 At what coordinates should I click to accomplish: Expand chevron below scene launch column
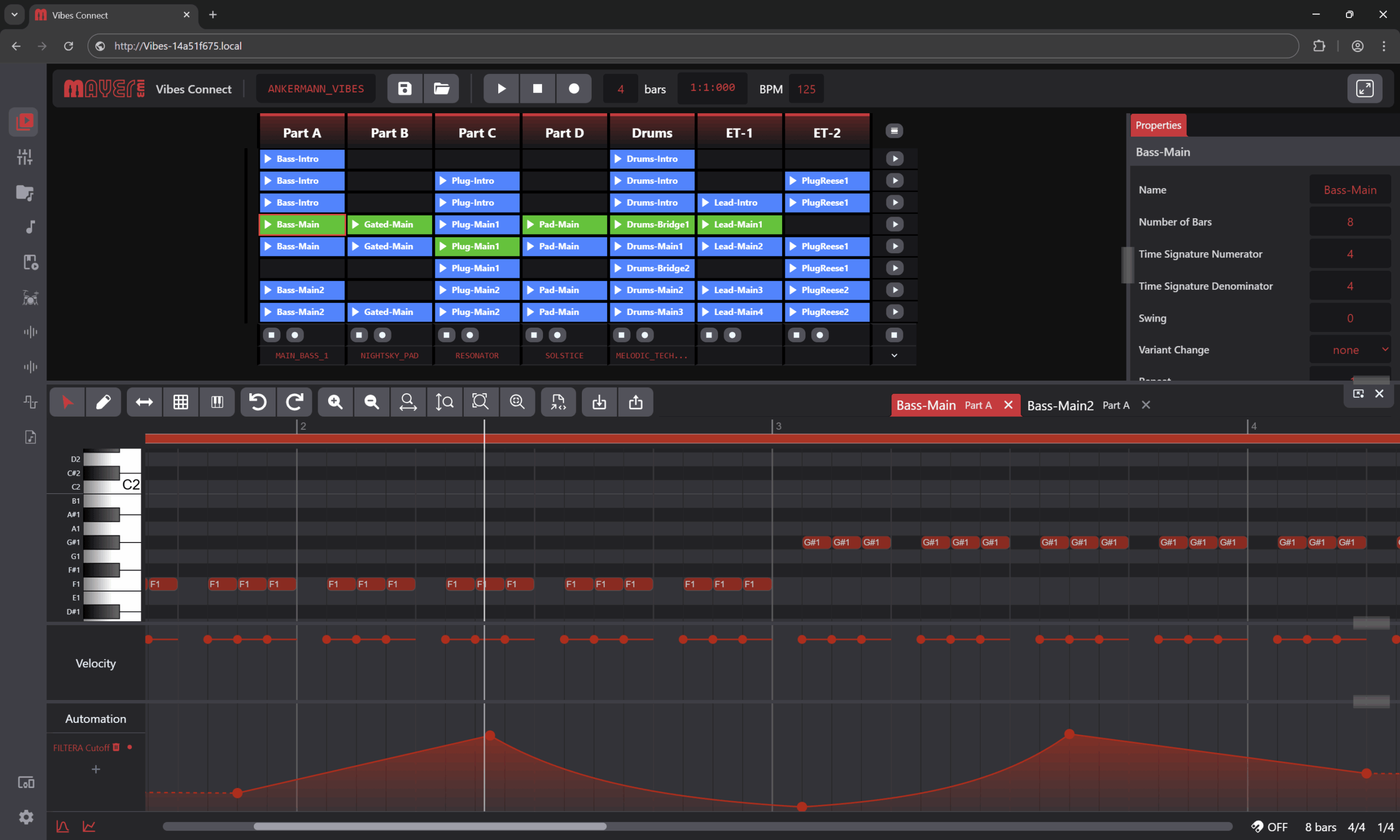point(894,355)
